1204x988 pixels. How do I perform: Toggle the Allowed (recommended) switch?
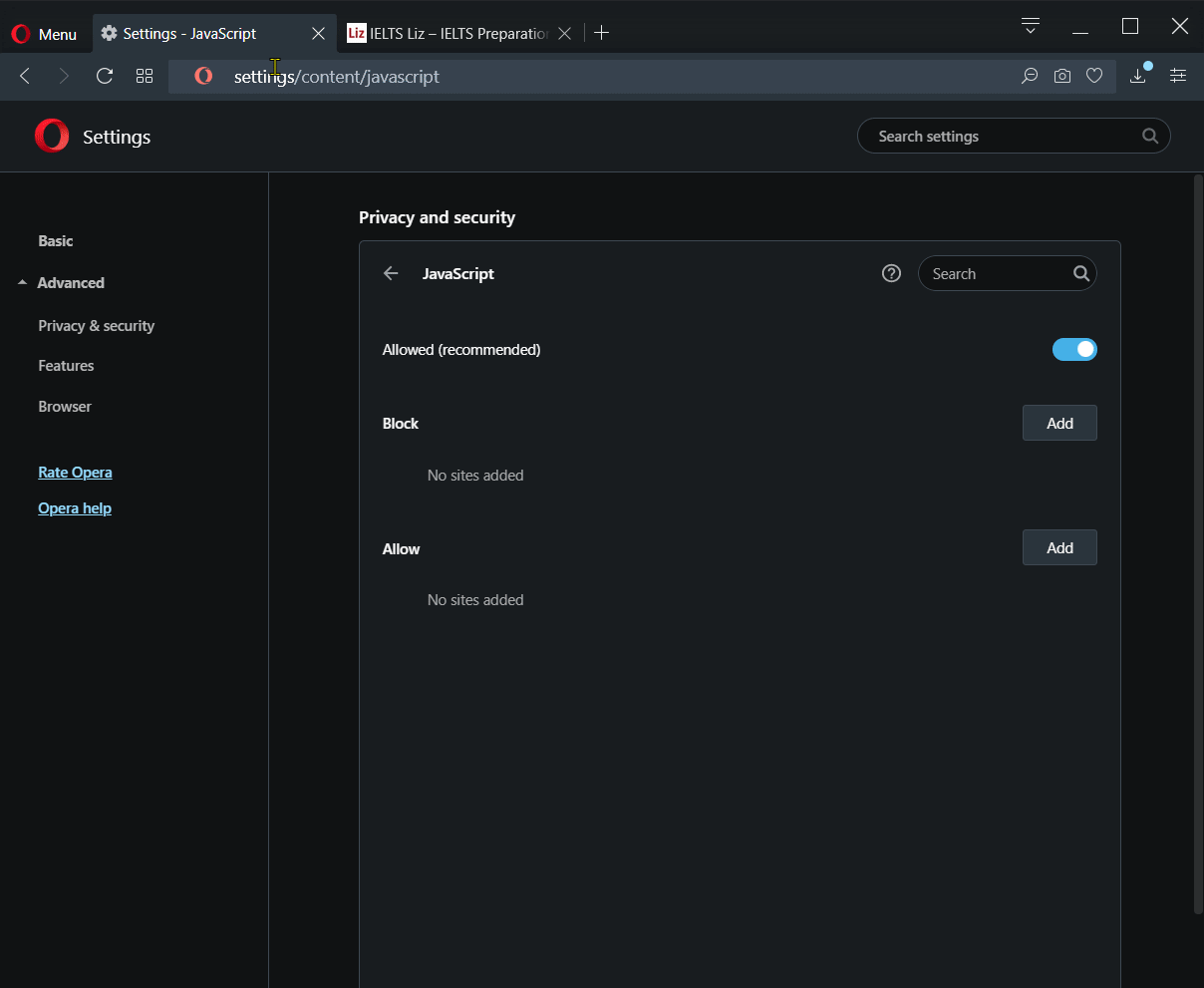click(1074, 349)
